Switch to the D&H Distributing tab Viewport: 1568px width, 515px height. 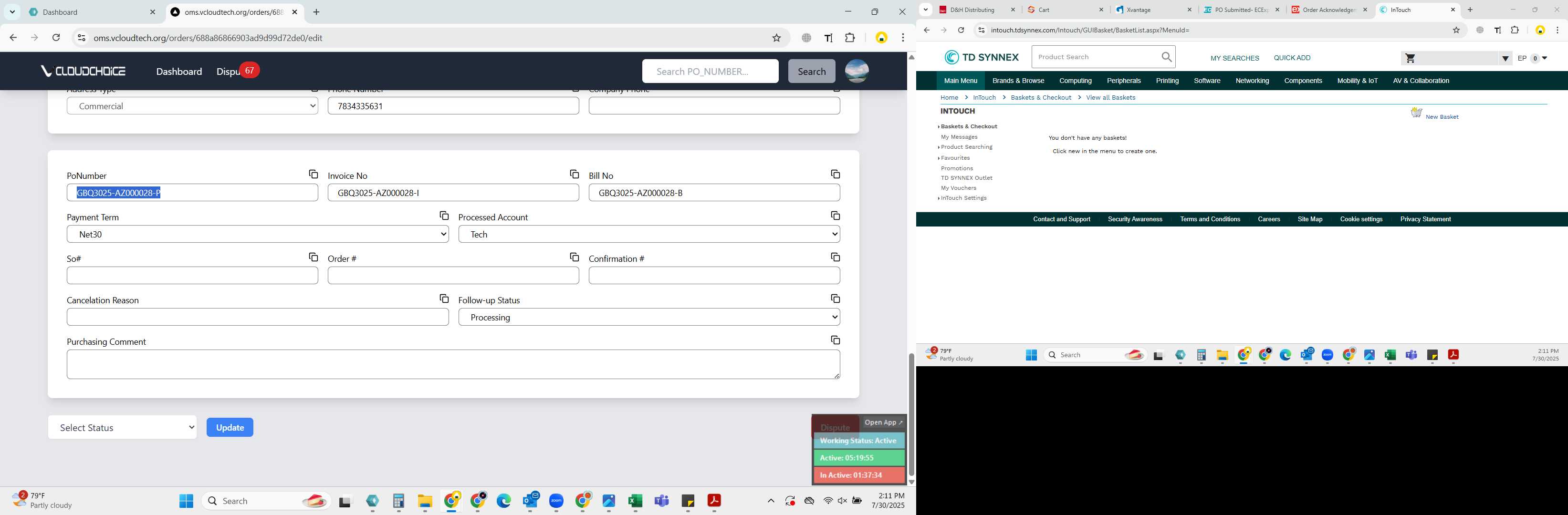click(977, 10)
